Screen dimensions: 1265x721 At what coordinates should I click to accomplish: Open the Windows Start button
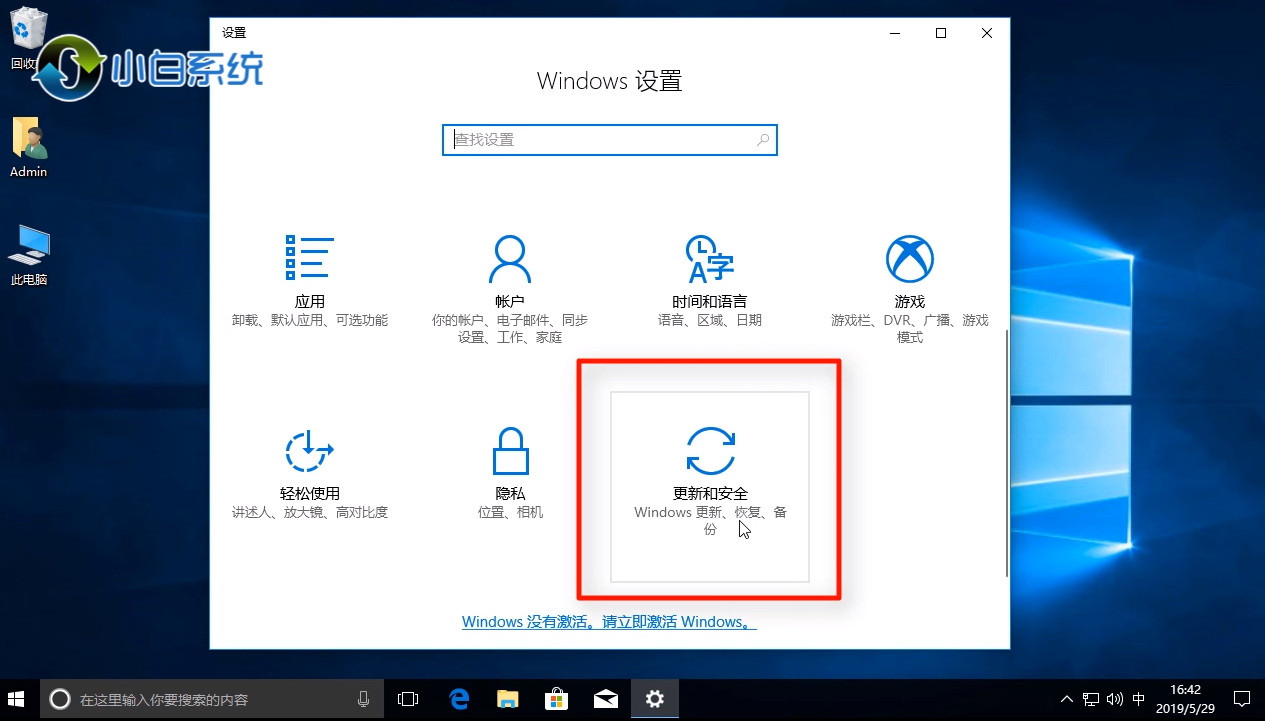(17, 699)
